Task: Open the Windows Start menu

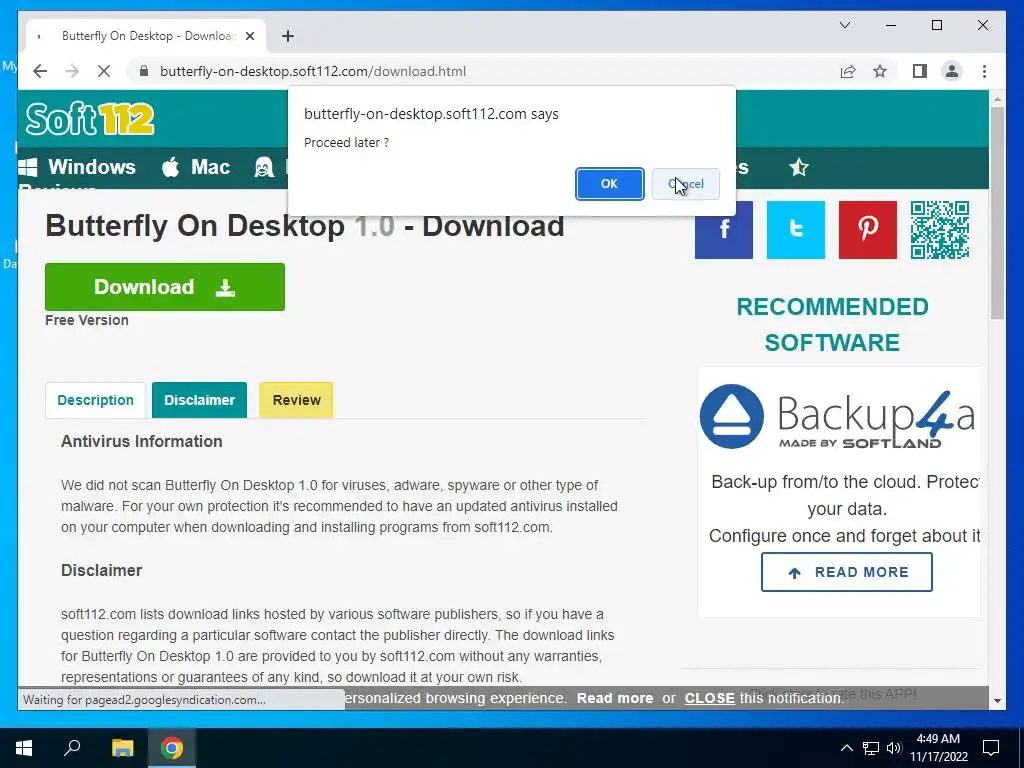Action: pos(24,748)
